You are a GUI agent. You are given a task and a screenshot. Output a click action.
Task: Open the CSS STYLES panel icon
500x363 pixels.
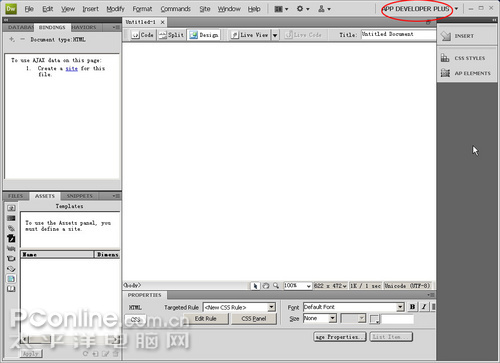coord(445,58)
